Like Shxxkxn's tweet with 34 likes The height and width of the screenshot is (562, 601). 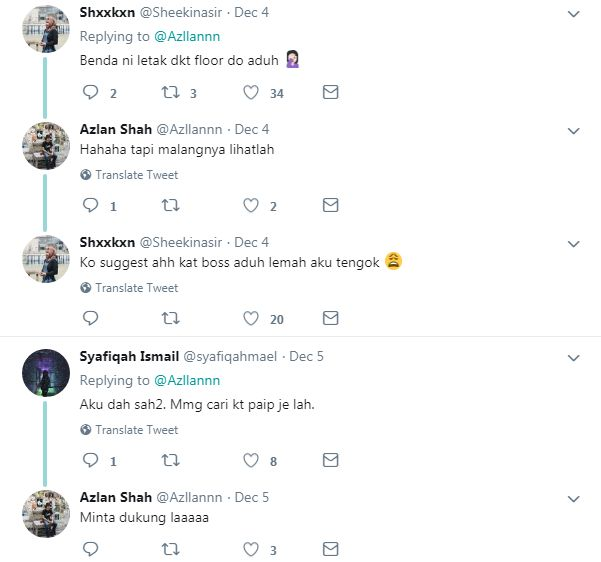pos(252,93)
